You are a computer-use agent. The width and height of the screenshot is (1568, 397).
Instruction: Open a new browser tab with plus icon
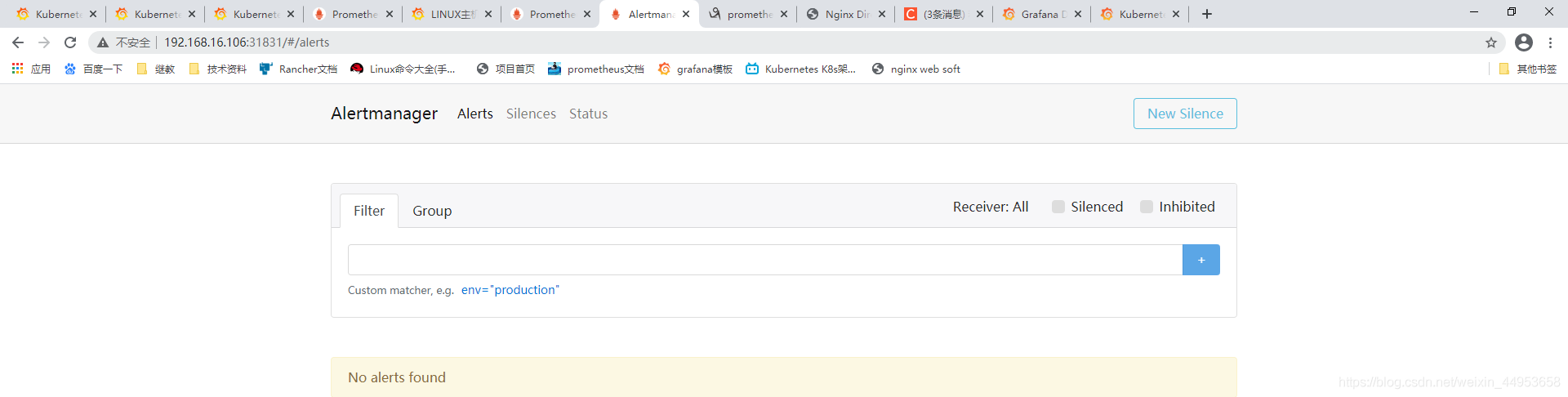[1207, 14]
